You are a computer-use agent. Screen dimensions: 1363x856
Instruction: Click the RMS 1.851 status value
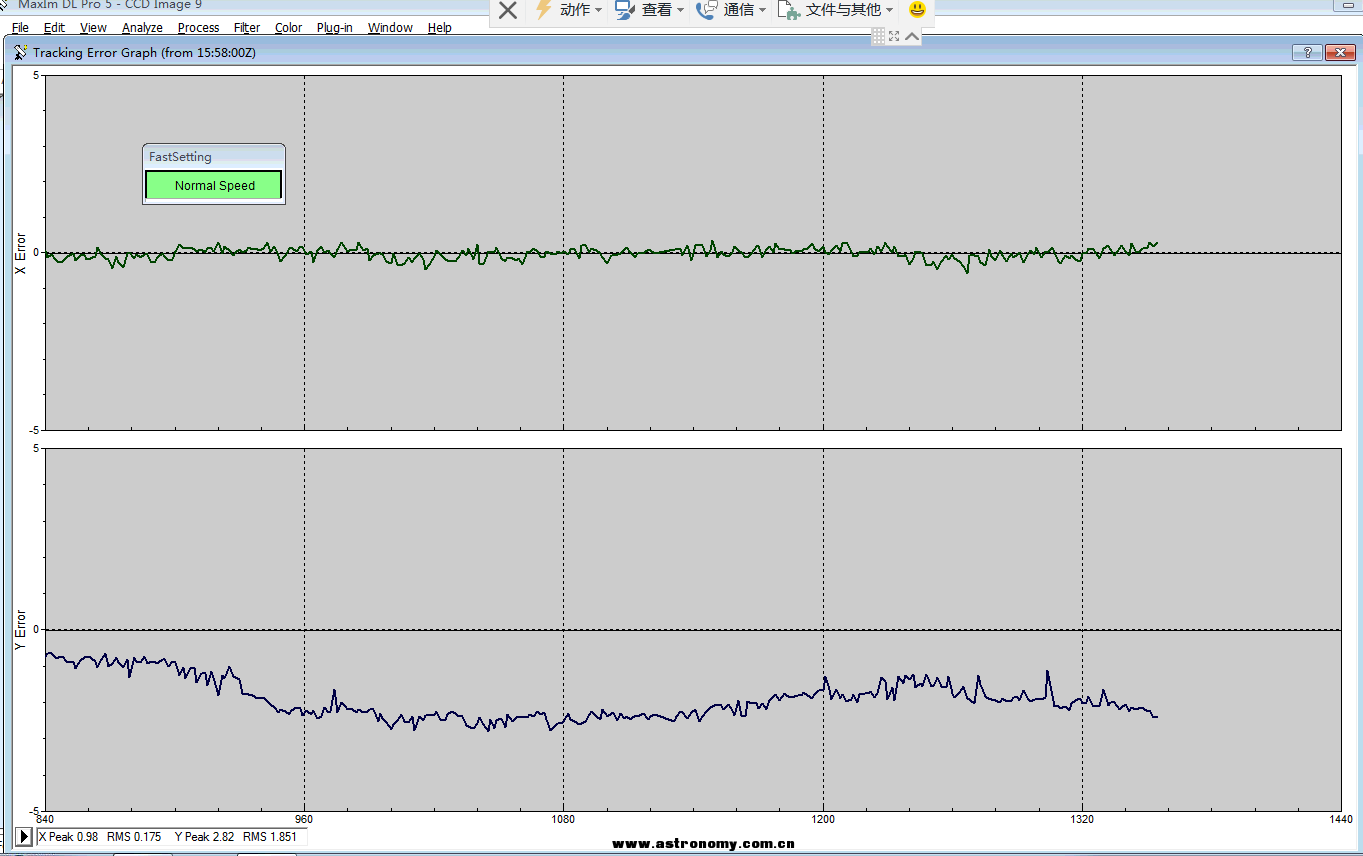click(270, 837)
